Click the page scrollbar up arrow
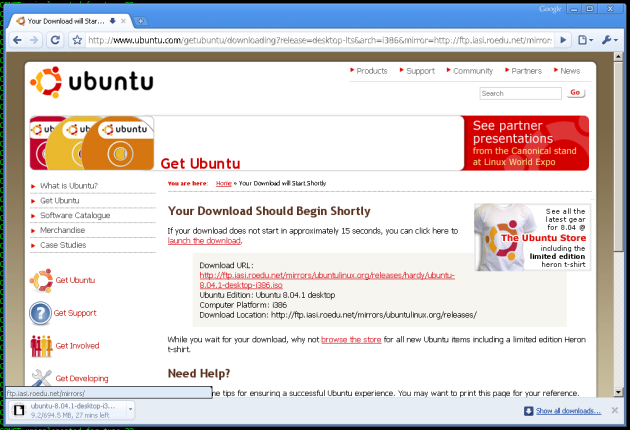Image resolution: width=630 pixels, height=430 pixels. 618,57
